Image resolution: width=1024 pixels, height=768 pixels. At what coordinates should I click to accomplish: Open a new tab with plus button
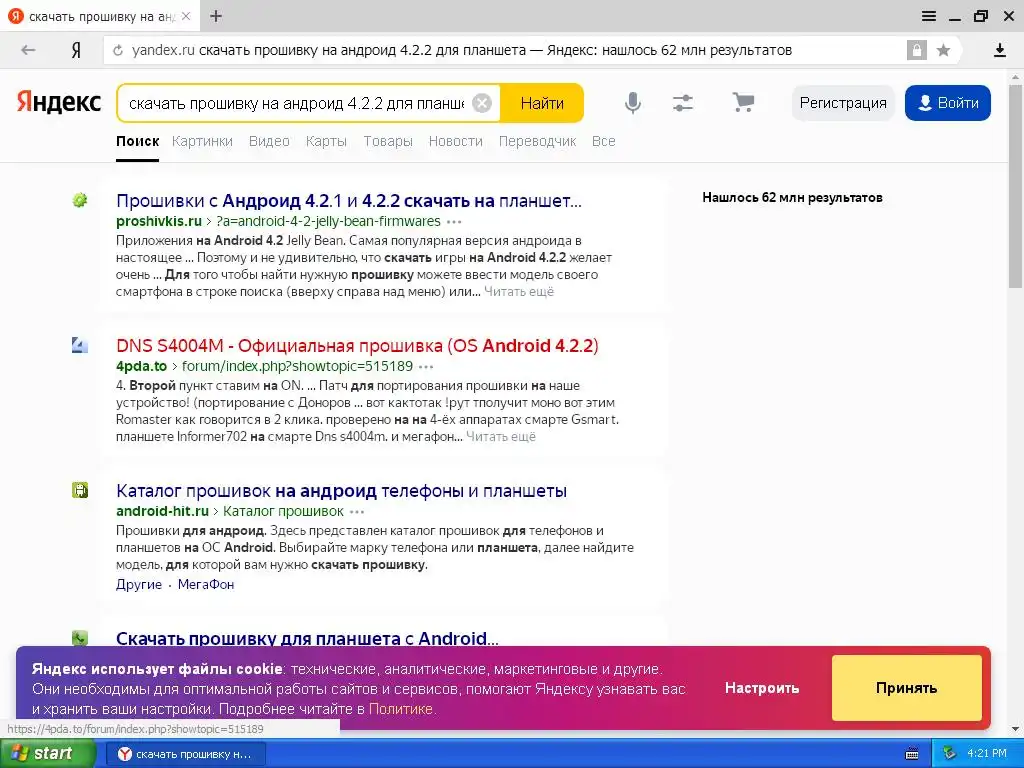coord(216,16)
